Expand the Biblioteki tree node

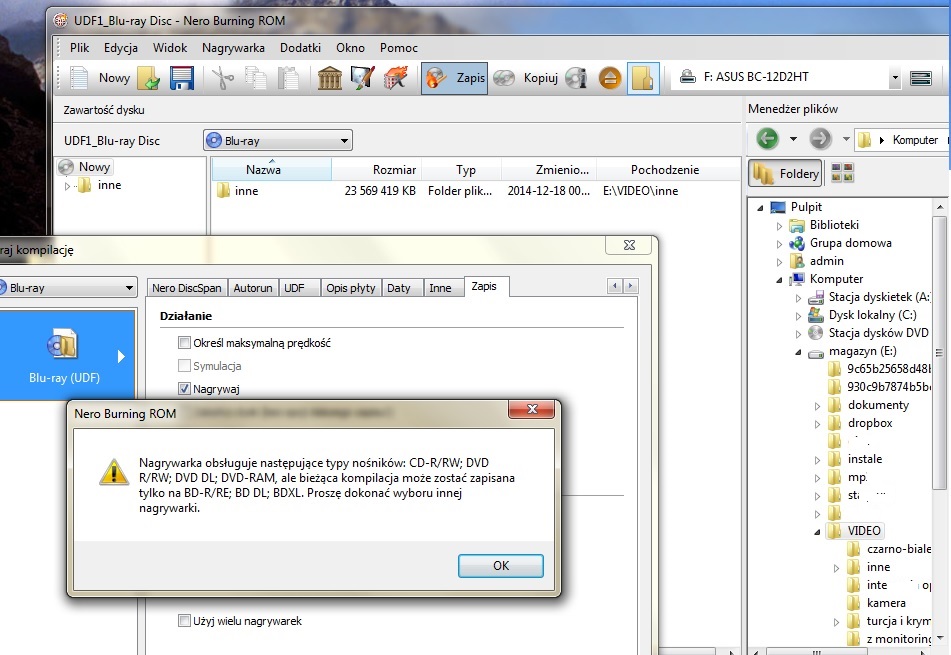(779, 226)
